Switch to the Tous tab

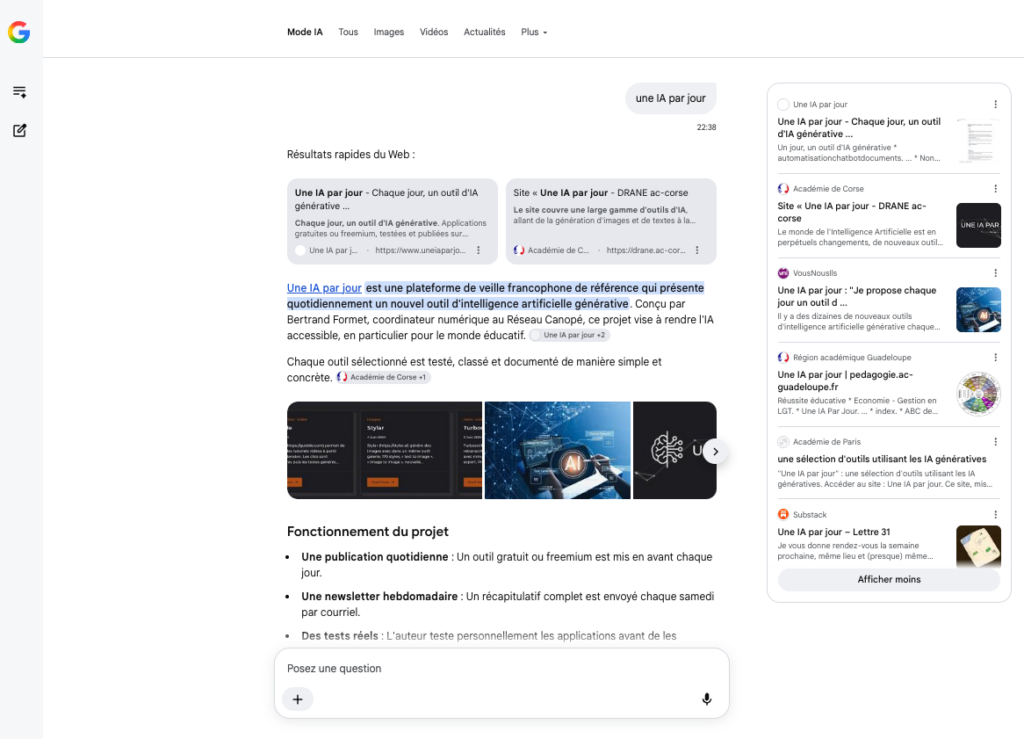(348, 32)
